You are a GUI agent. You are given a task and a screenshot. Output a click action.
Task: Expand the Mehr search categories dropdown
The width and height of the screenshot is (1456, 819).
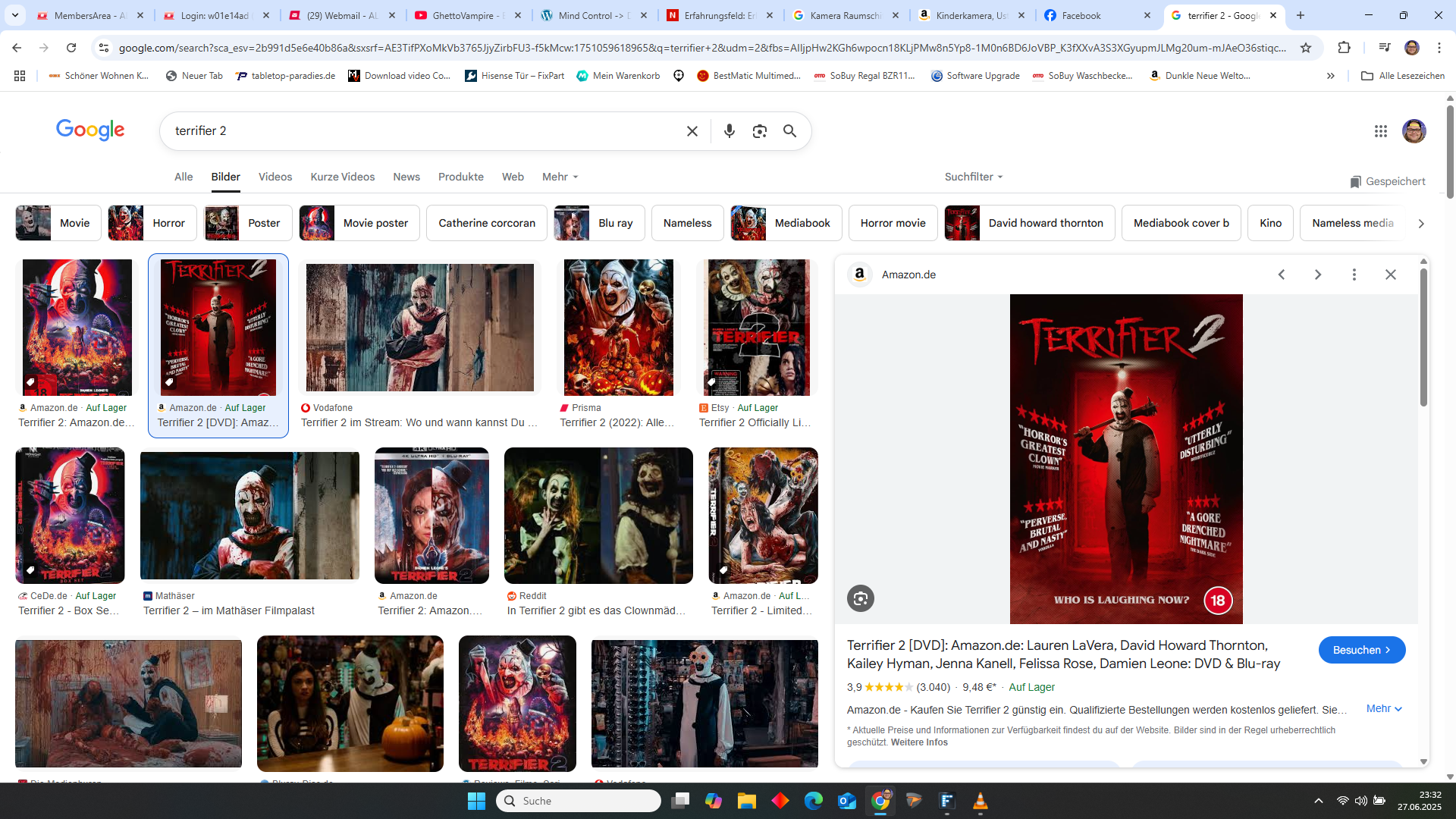[560, 177]
